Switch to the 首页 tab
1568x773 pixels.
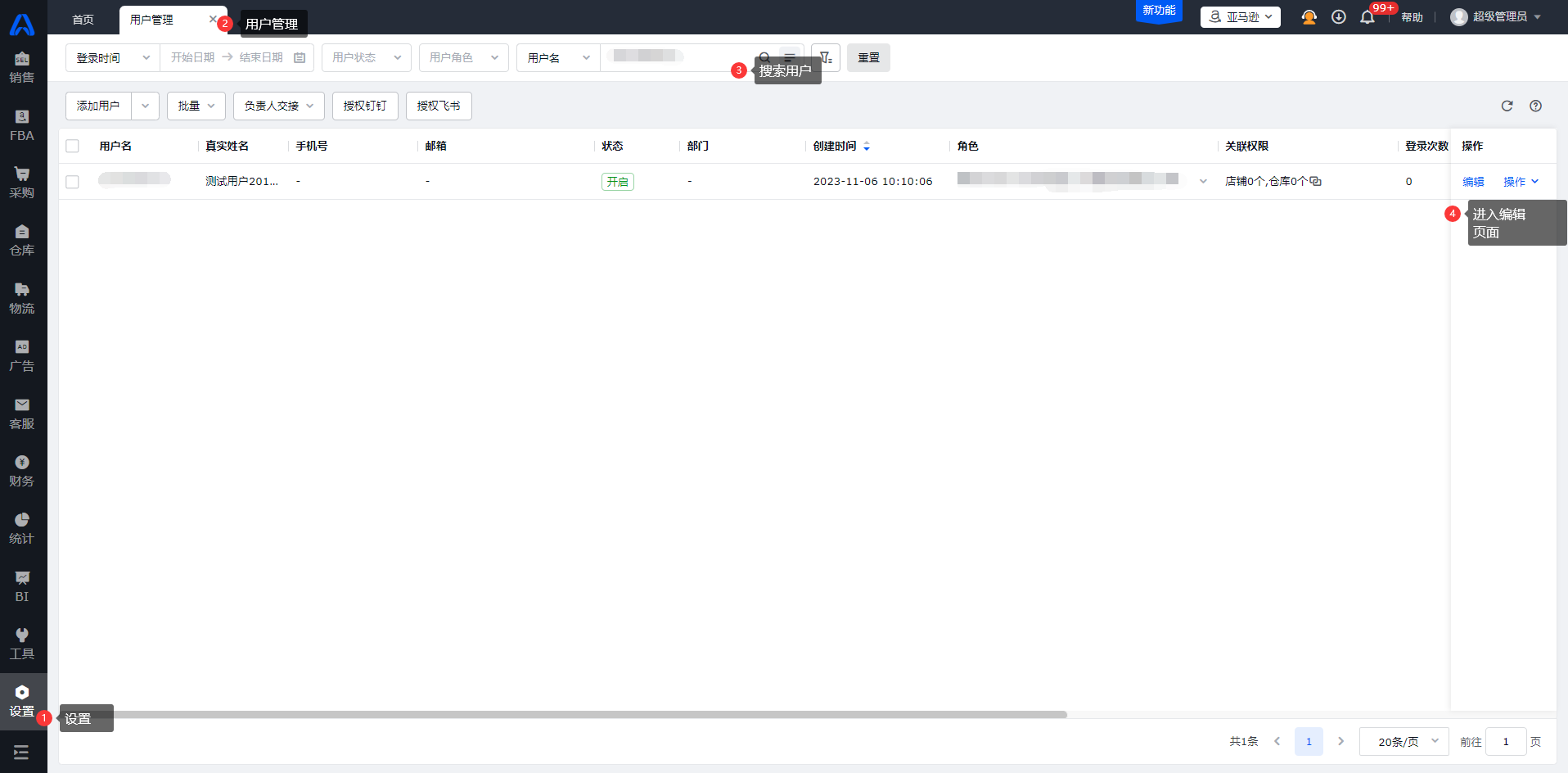[x=83, y=20]
